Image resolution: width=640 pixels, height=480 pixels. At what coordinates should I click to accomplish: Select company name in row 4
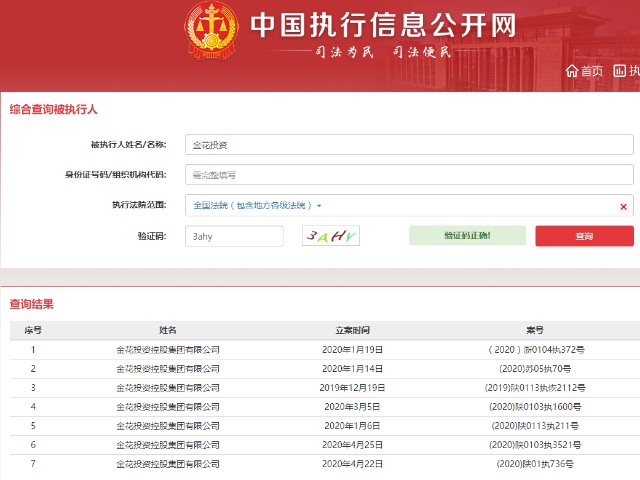click(168, 407)
